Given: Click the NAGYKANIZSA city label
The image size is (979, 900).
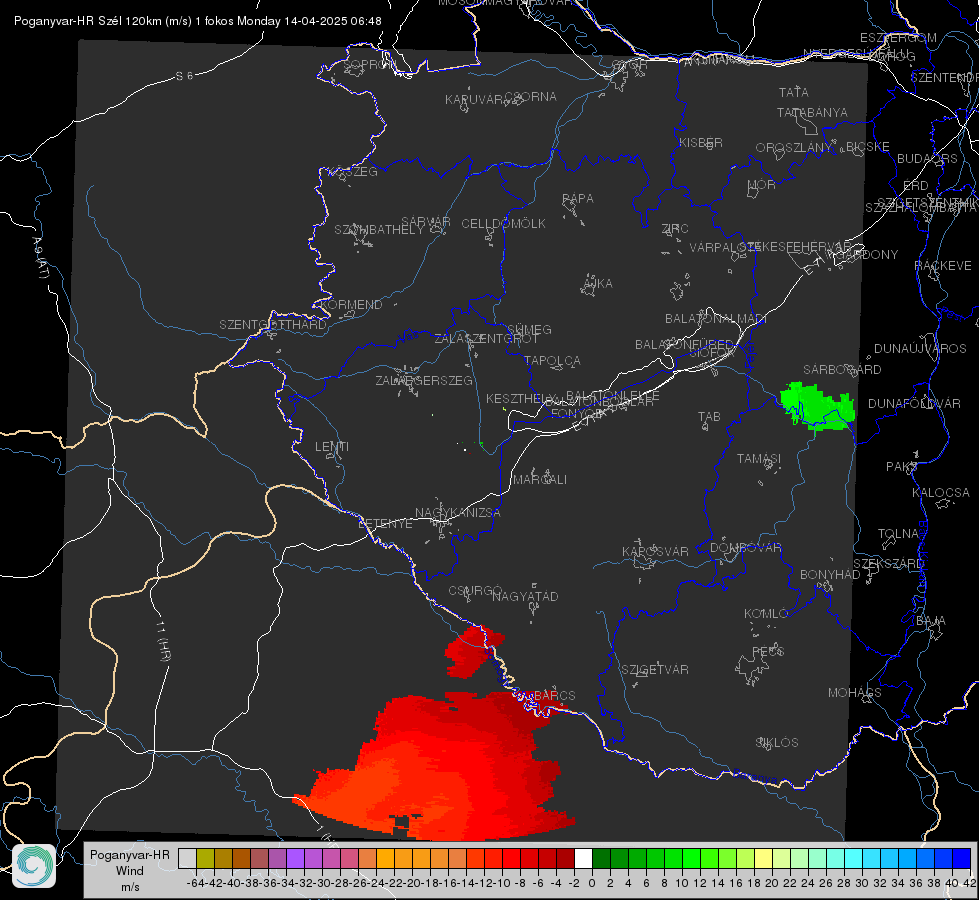Looking at the screenshot, I should (458, 513).
